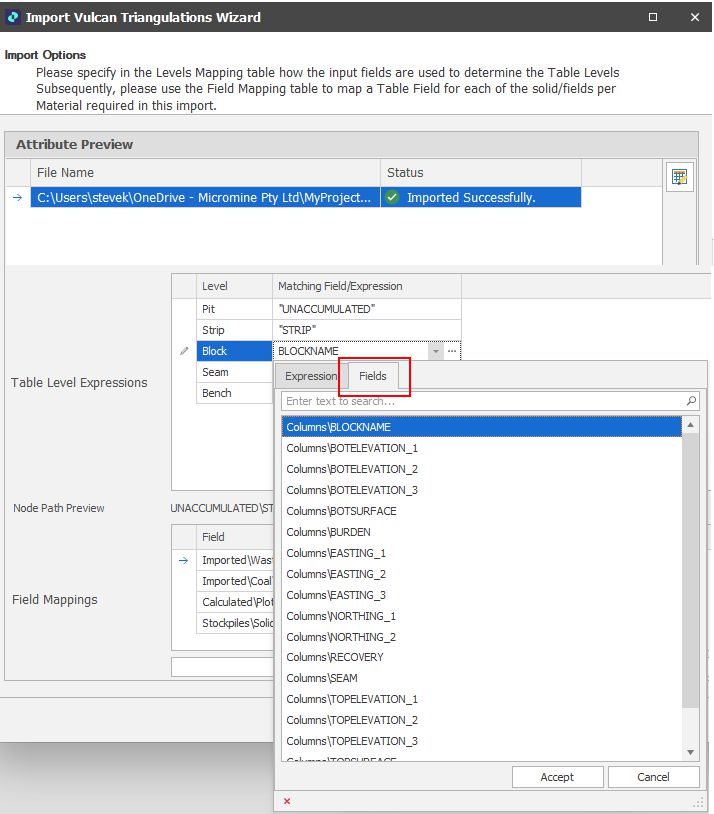
Task: Click the pencil edit icon beside Block row
Action: (183, 351)
